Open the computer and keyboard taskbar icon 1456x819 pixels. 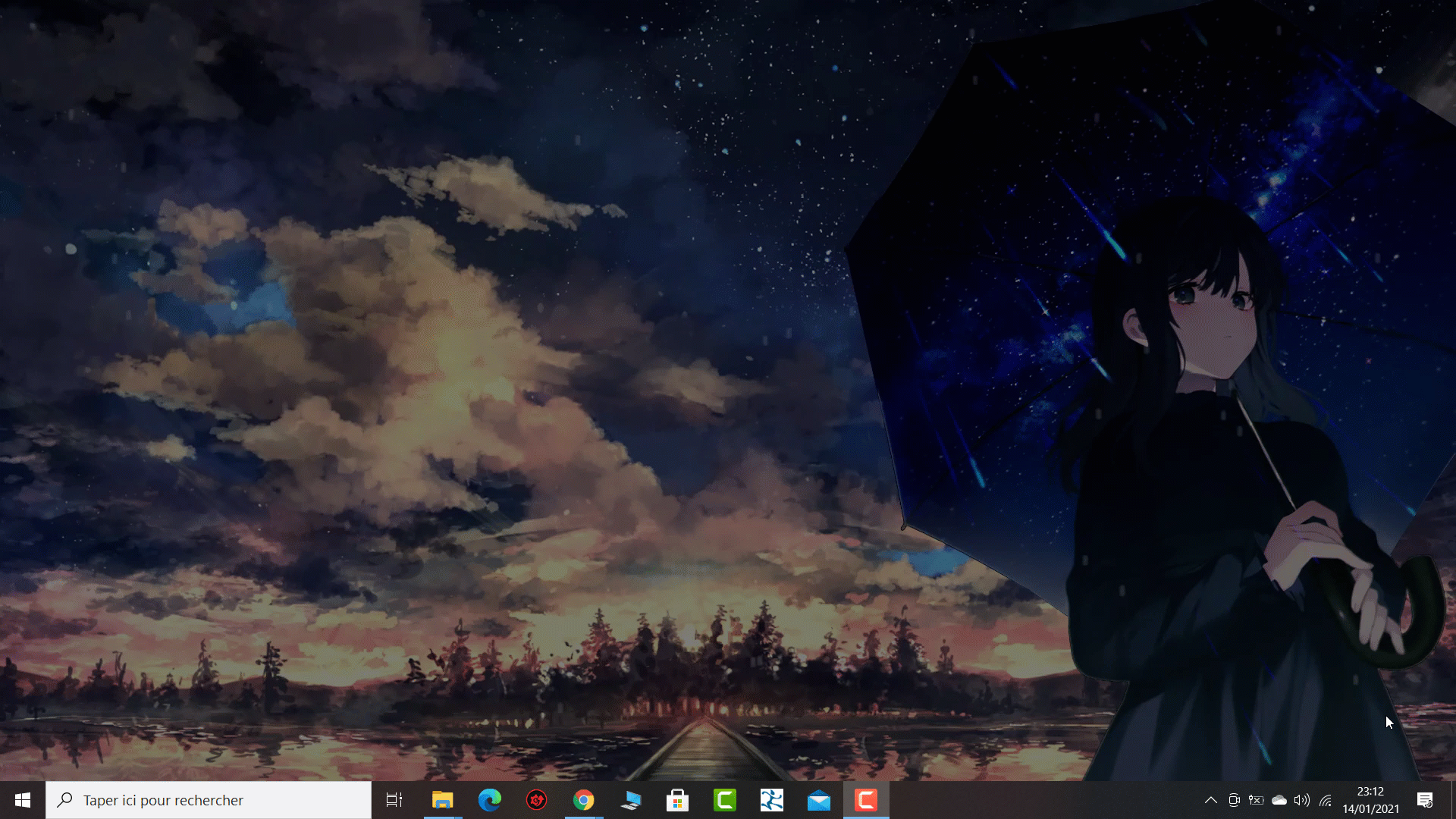[x=630, y=800]
